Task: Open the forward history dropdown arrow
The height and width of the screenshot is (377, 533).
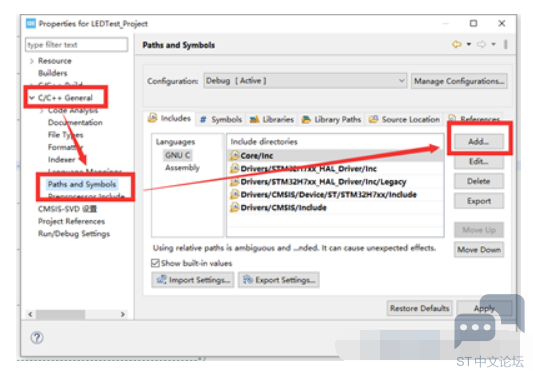Action: (x=494, y=44)
